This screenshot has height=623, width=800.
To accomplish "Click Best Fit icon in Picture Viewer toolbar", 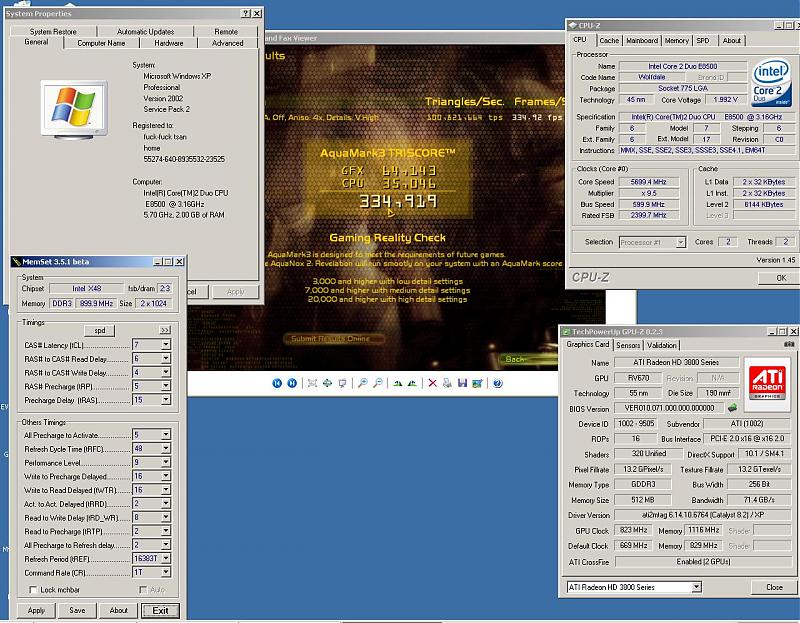I will point(312,383).
